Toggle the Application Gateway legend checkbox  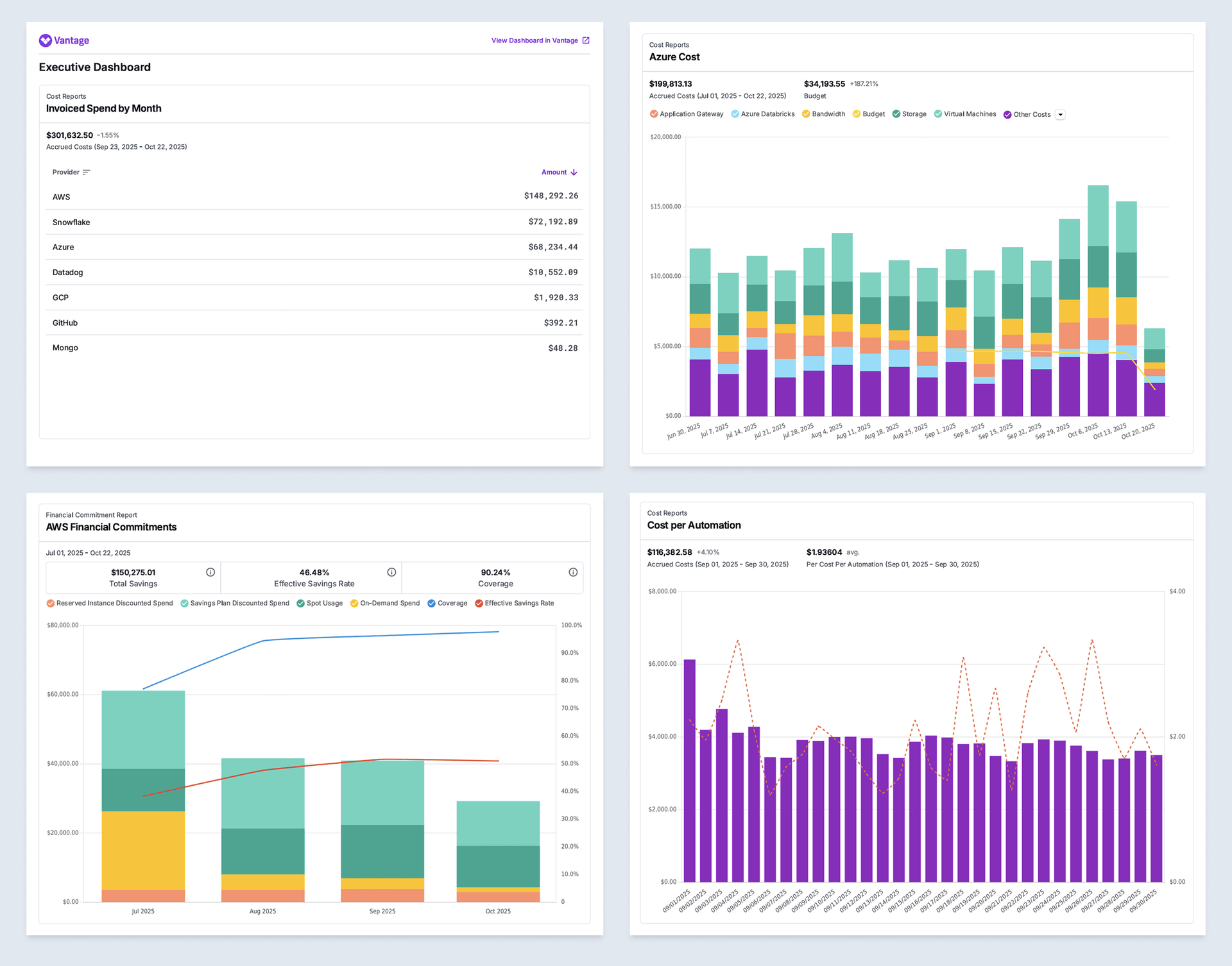(x=654, y=114)
